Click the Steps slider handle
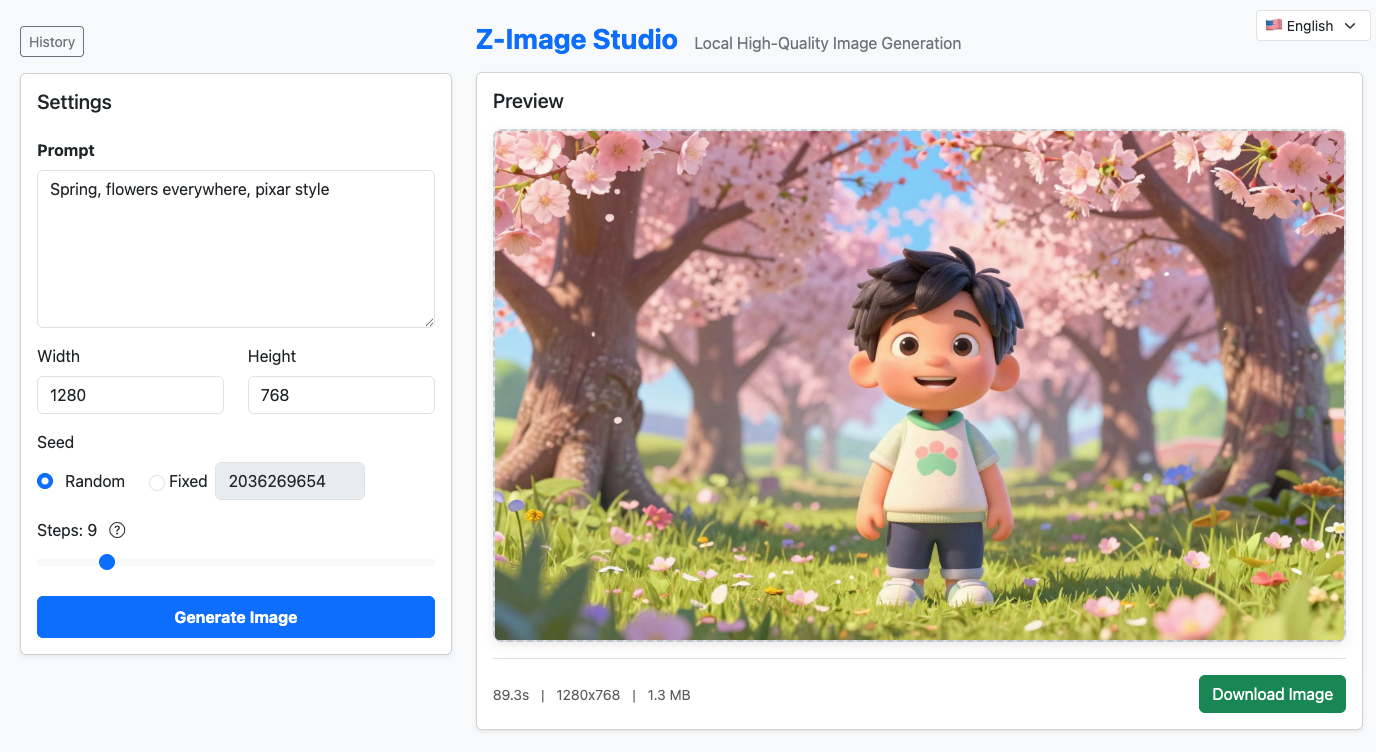 pos(107,562)
